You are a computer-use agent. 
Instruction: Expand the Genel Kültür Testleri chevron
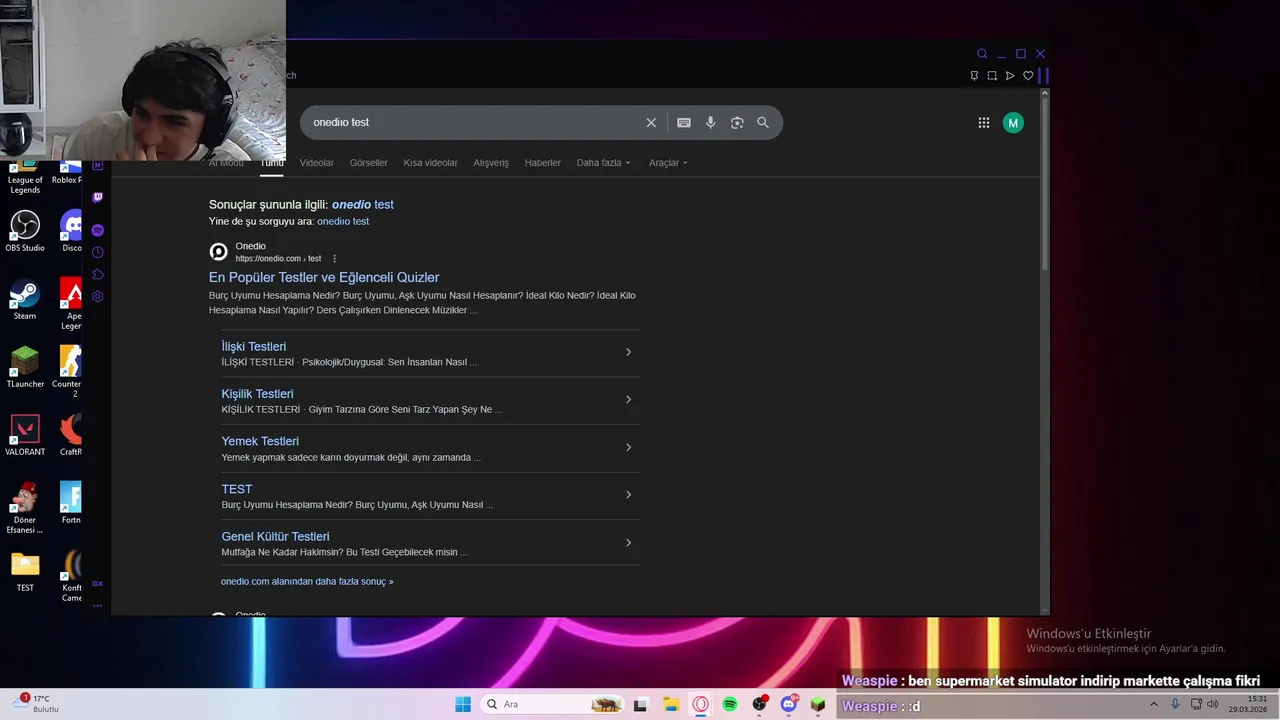[x=628, y=542]
